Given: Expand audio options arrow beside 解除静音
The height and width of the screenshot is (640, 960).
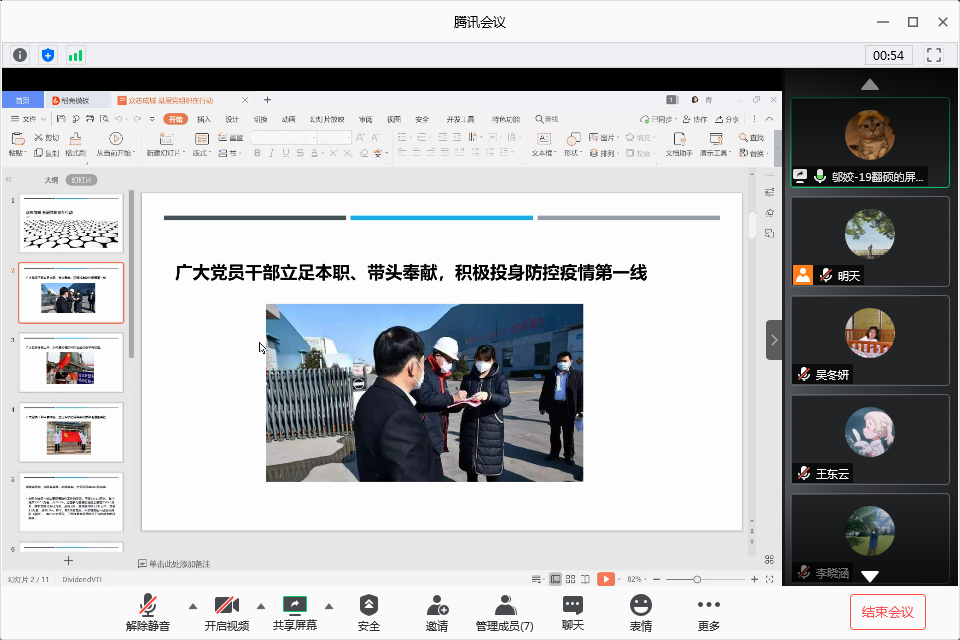Looking at the screenshot, I should (192, 606).
